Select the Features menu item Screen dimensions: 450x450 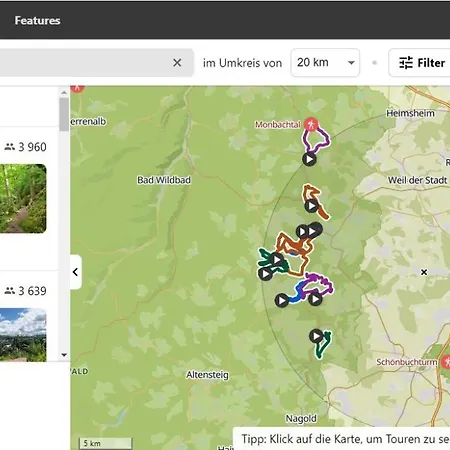(37, 20)
